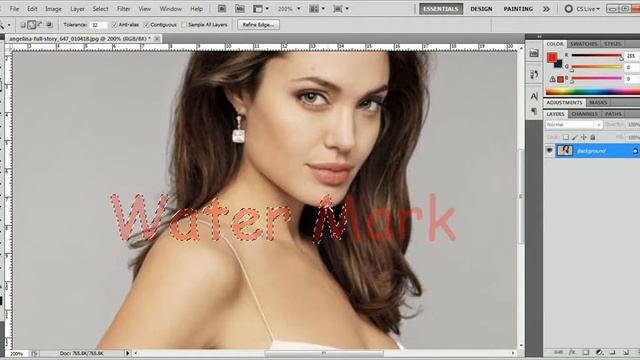Viewport: 640px width, 360px height.
Task: Click the G channel slider
Action: pos(596,67)
